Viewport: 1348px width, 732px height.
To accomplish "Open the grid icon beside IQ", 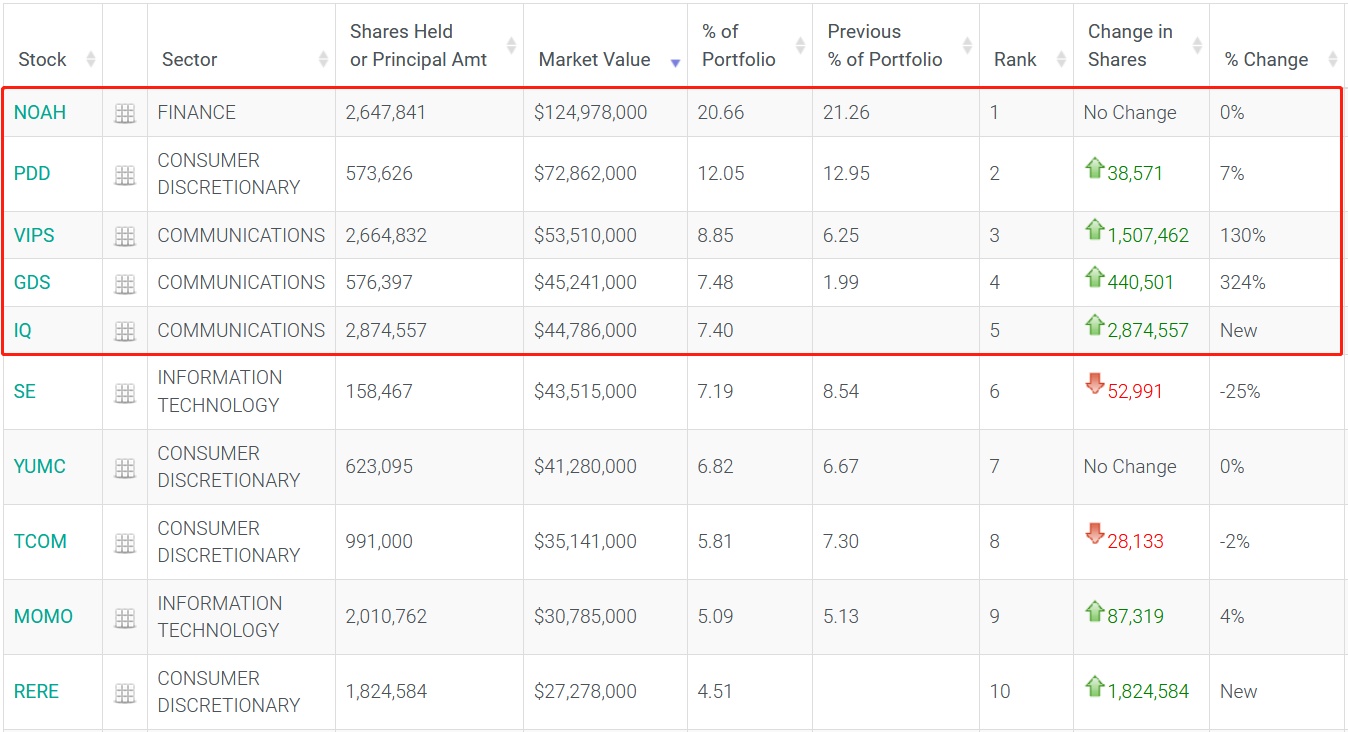I will [125, 331].
